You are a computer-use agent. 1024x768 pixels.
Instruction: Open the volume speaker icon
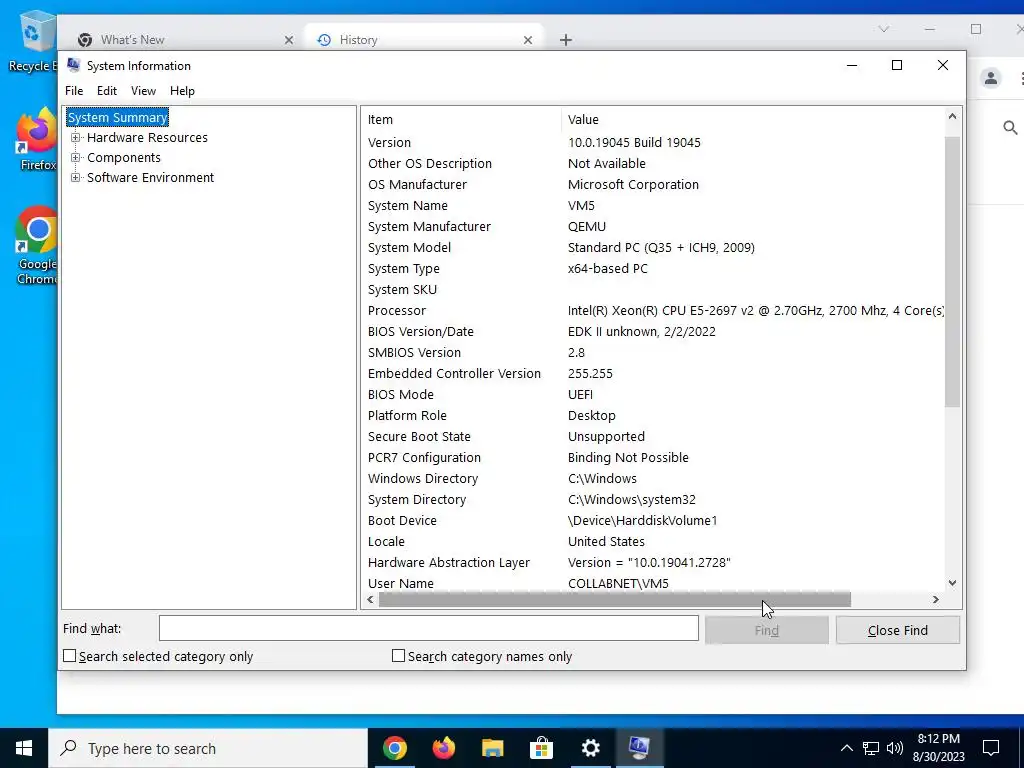click(895, 748)
